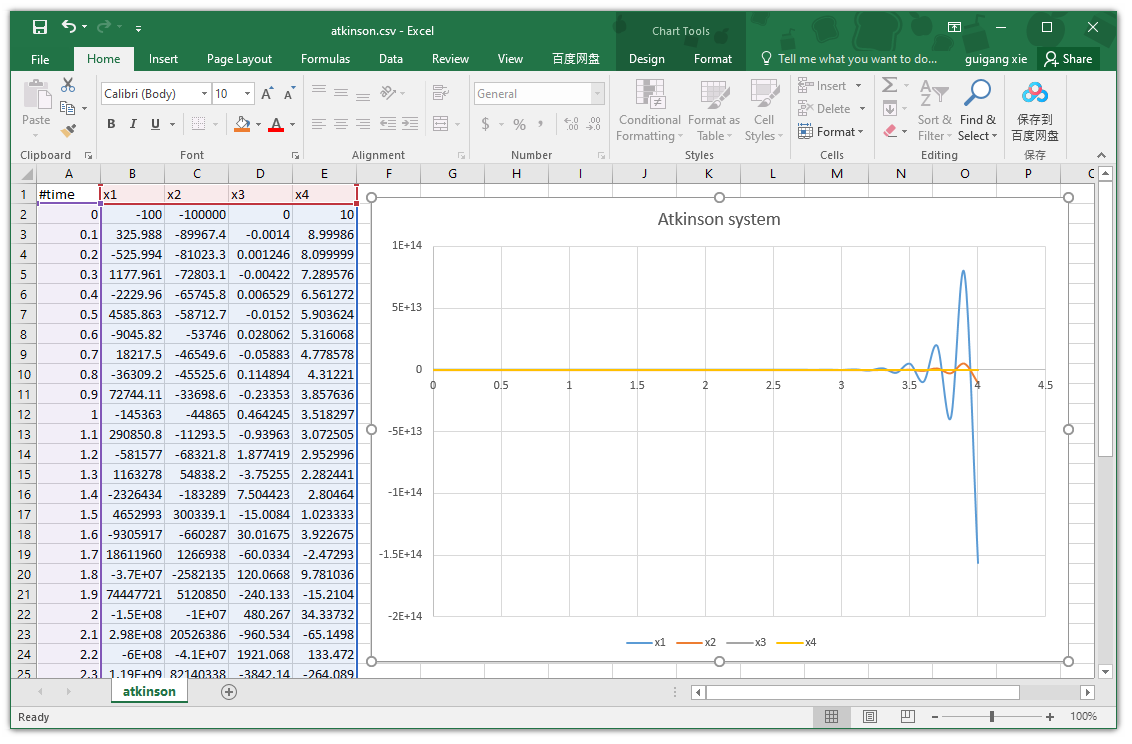
Task: Open the font name dropdown
Action: tap(205, 94)
